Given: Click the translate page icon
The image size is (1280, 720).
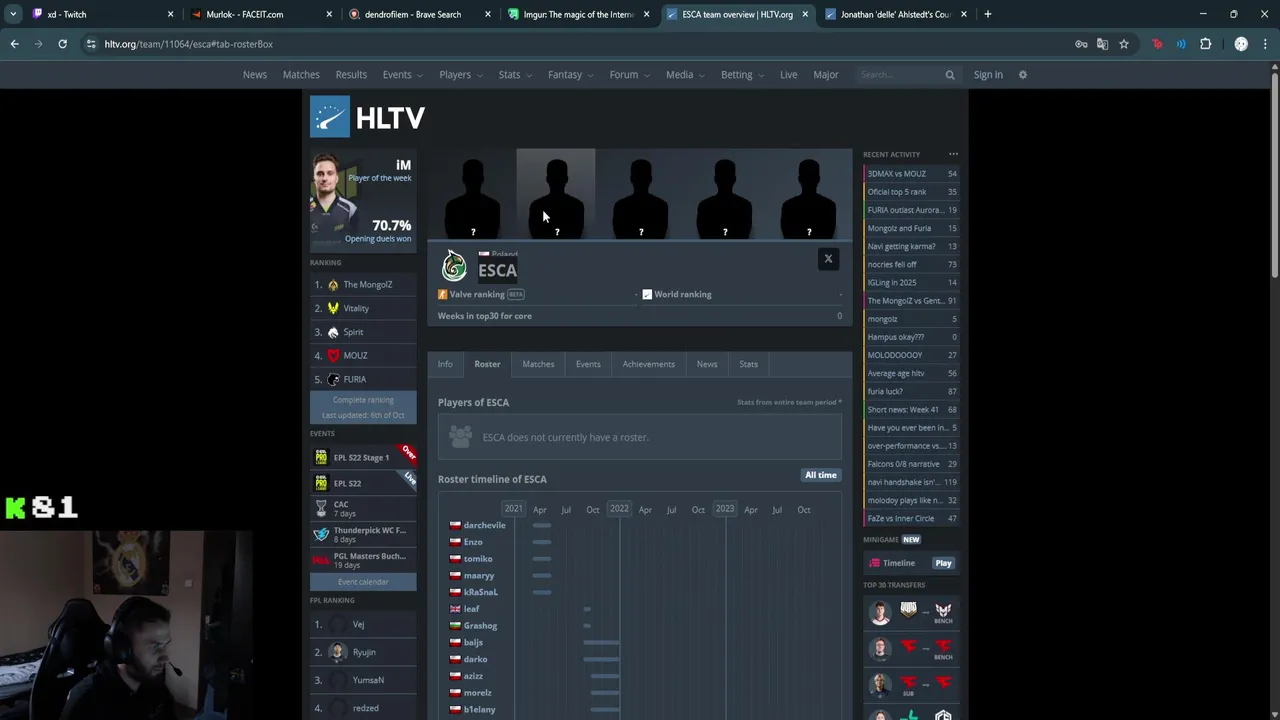Looking at the screenshot, I should pyautogui.click(x=1102, y=44).
